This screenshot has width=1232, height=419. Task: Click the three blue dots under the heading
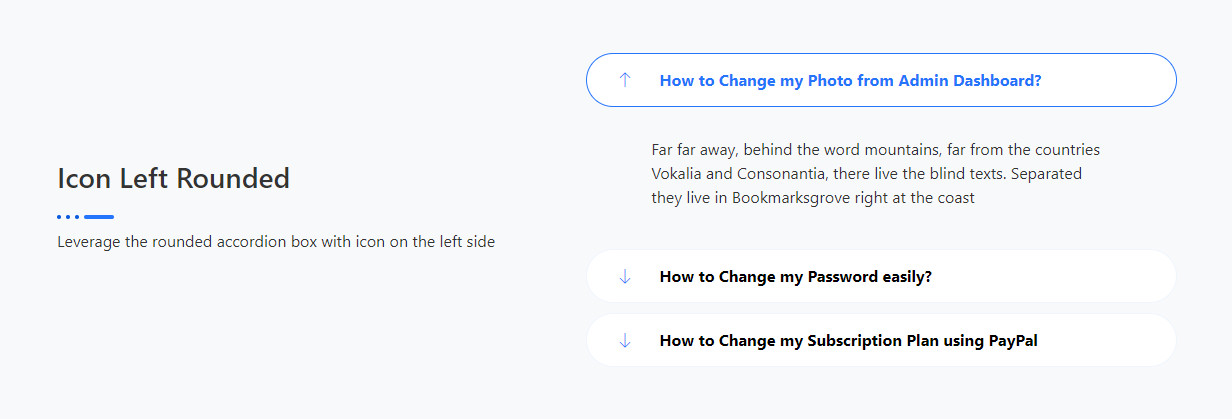point(68,217)
